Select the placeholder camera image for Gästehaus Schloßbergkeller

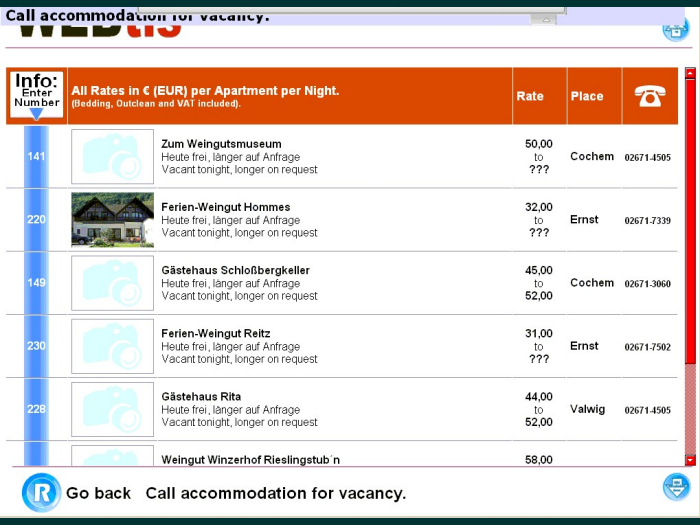pos(113,283)
